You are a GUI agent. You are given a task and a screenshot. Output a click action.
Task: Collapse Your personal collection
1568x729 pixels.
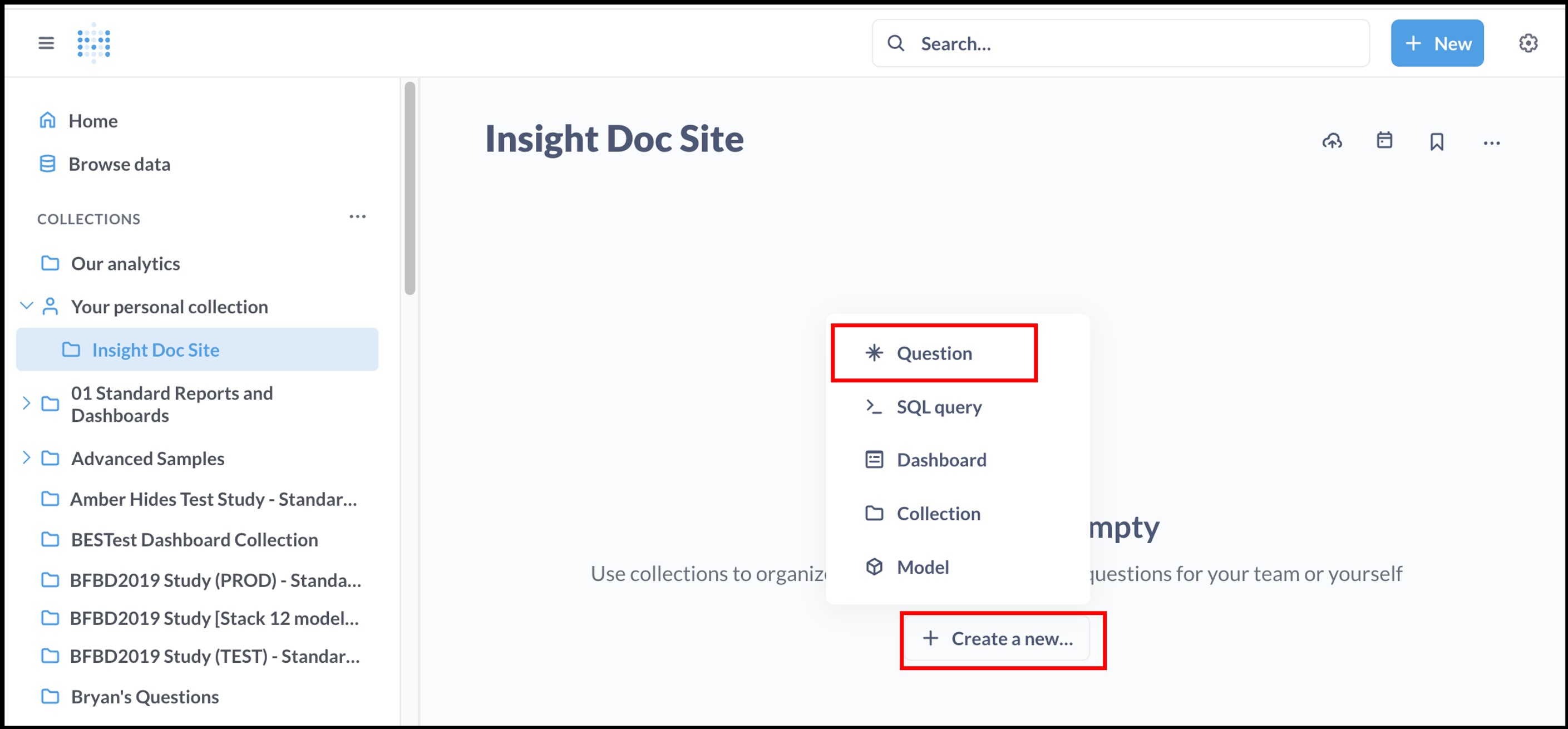26,306
